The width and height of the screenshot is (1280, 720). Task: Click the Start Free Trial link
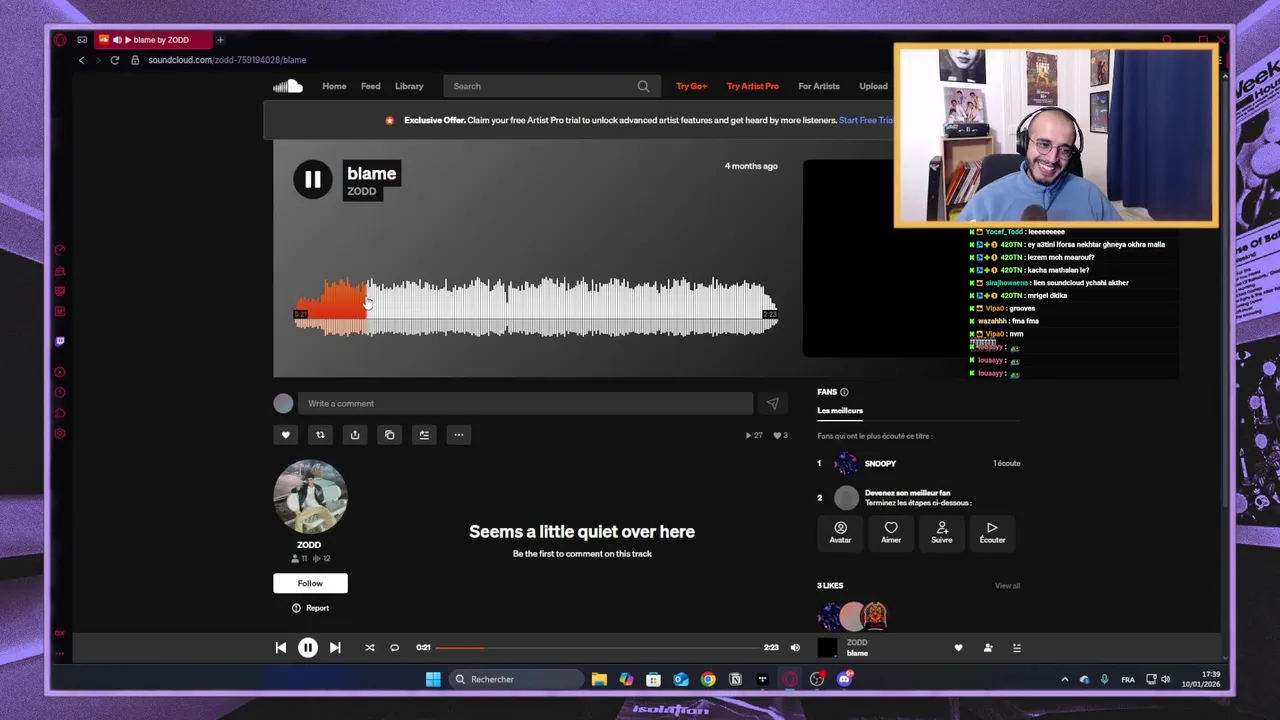(866, 120)
